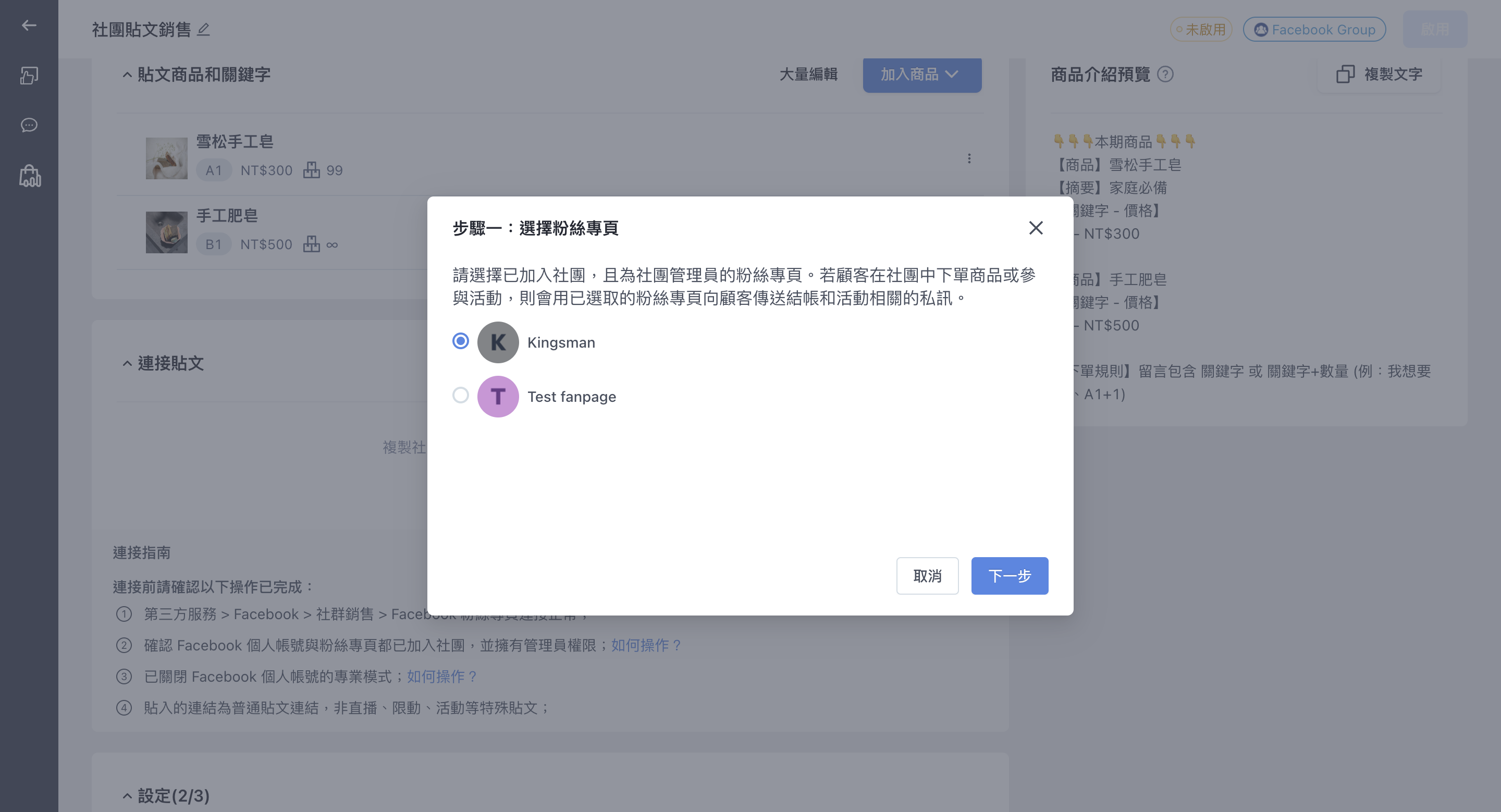The height and width of the screenshot is (812, 1501).
Task: Collapse the 連接貼文 section
Action: [127, 363]
